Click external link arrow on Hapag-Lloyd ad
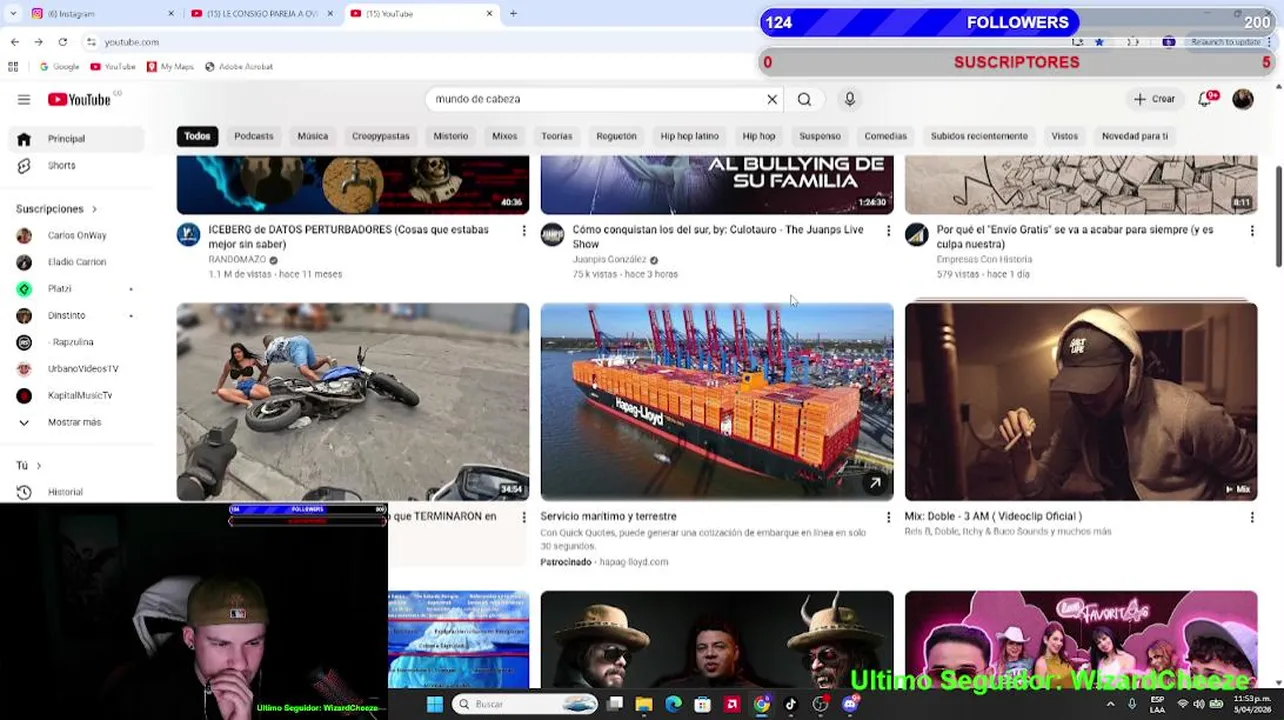1284x720 pixels. [875, 483]
